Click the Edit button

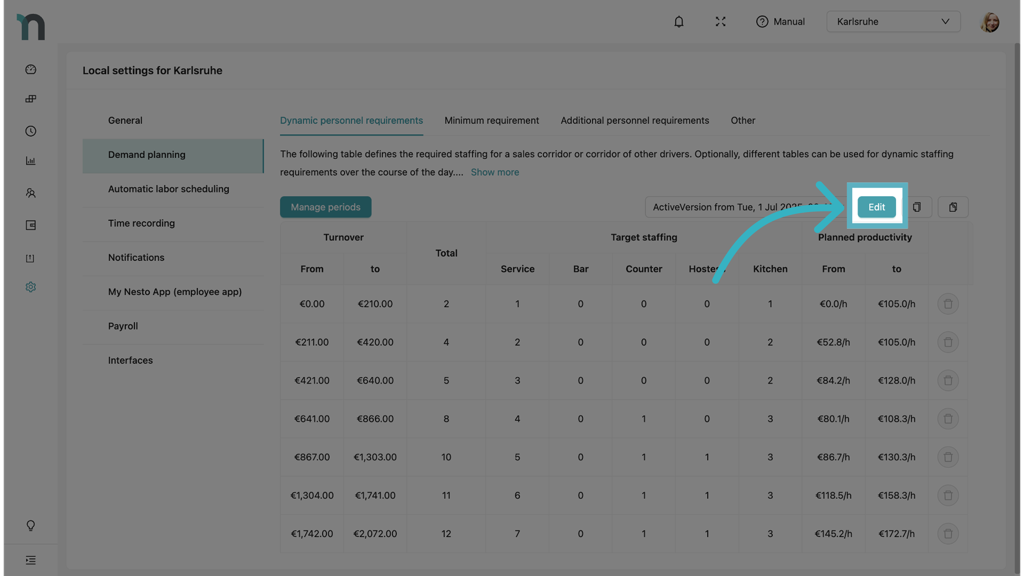[x=876, y=207]
